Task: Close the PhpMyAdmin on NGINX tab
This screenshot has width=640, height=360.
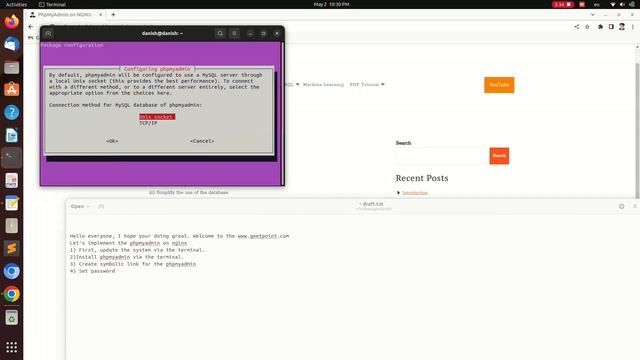Action: coord(101,15)
